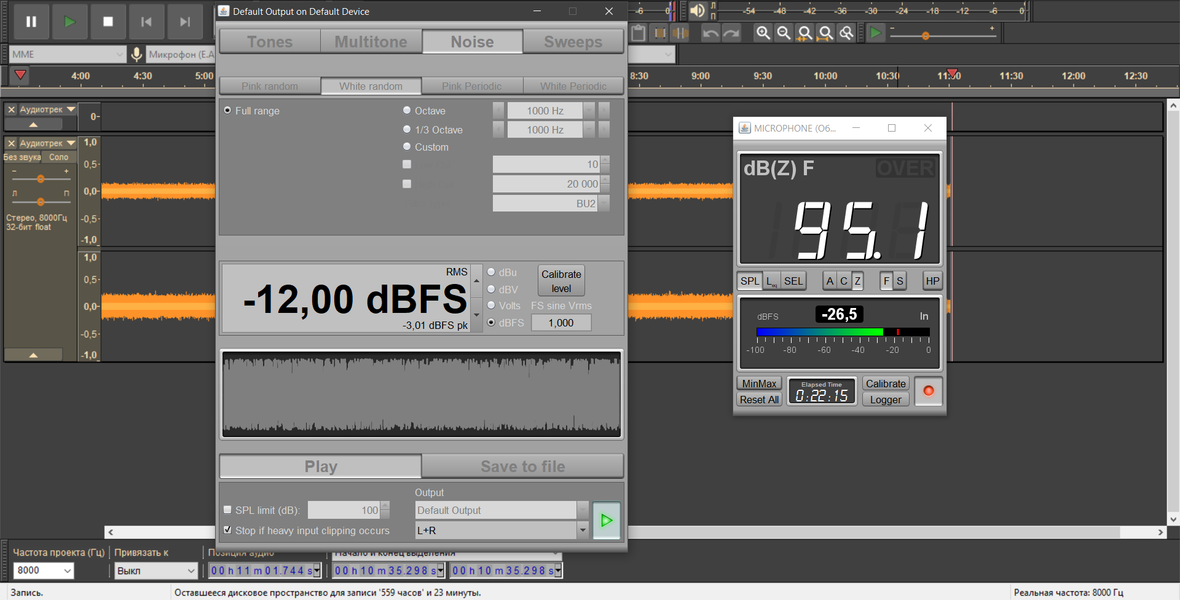
Task: Open the MME audio host dropdown
Action: 66,54
